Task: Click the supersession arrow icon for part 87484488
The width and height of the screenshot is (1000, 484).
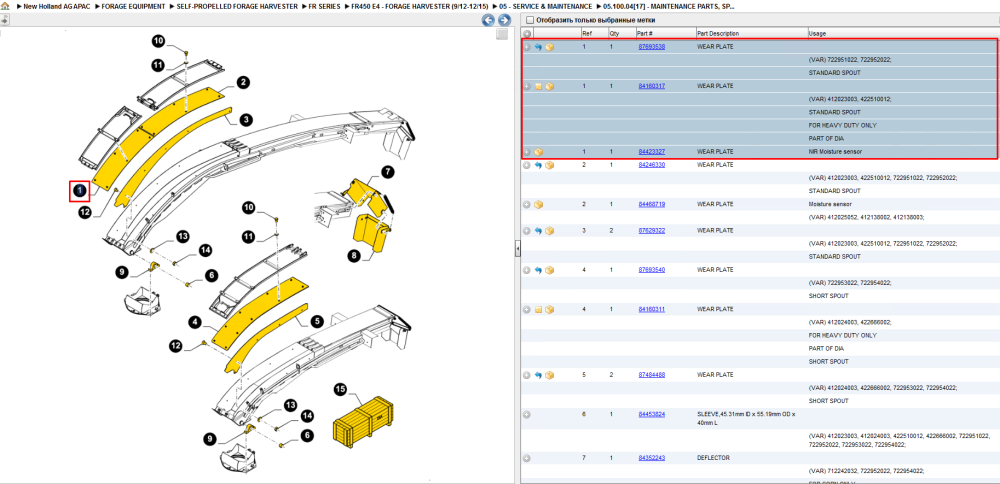Action: pyautogui.click(x=538, y=375)
